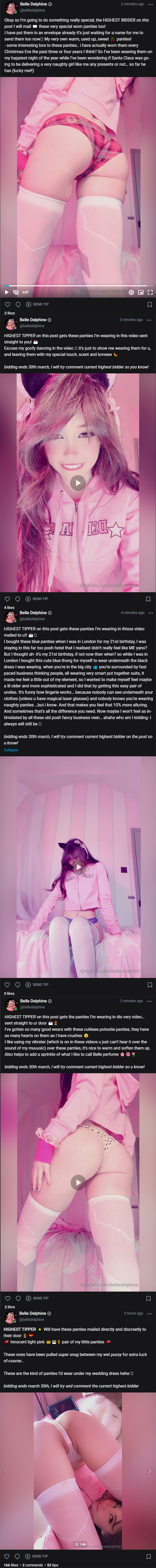Image resolution: width=156 pixels, height=1568 pixels.
Task: Play the video in the 4 minutes ago post
Action: [78, 867]
